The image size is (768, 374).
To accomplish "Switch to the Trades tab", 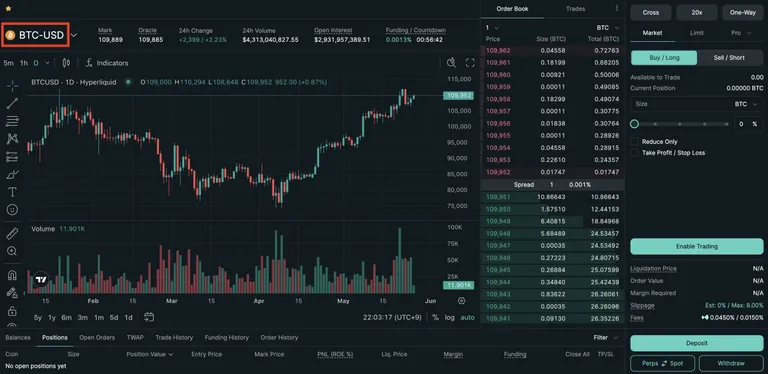I will point(575,9).
